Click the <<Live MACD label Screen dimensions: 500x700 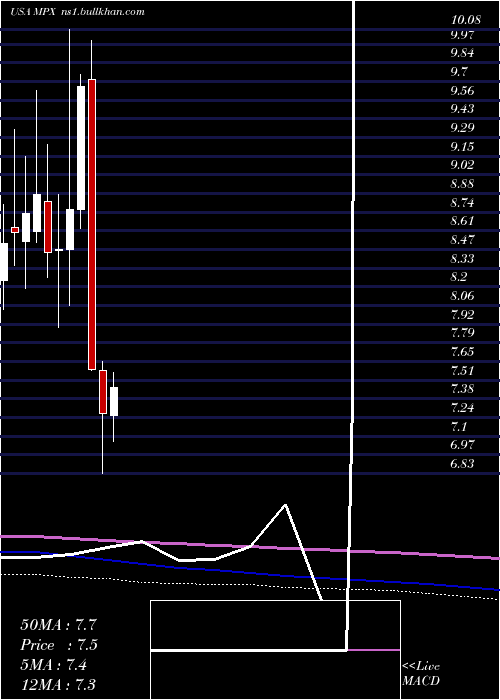(x=421, y=673)
